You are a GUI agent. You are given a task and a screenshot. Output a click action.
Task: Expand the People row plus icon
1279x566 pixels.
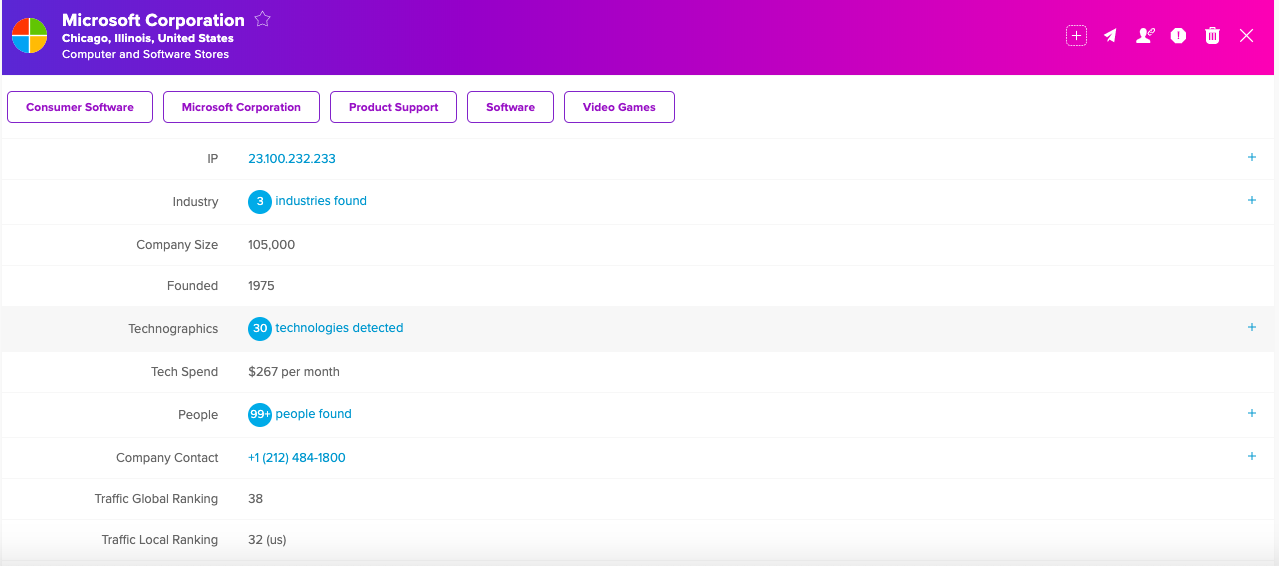[1251, 413]
